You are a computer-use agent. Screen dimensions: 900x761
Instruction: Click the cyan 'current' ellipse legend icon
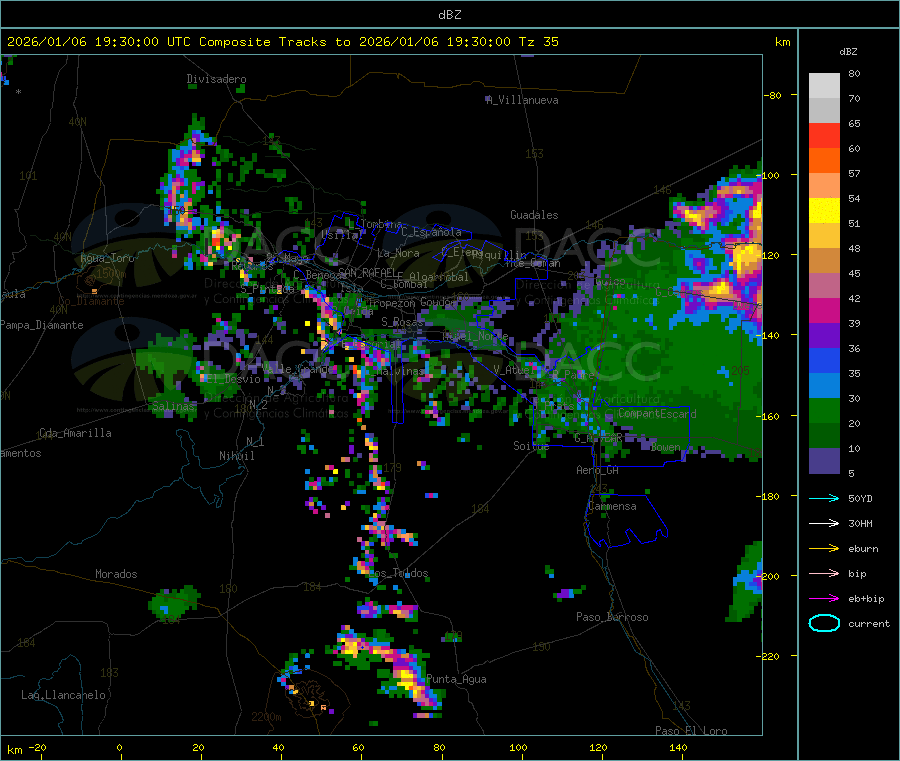824,623
